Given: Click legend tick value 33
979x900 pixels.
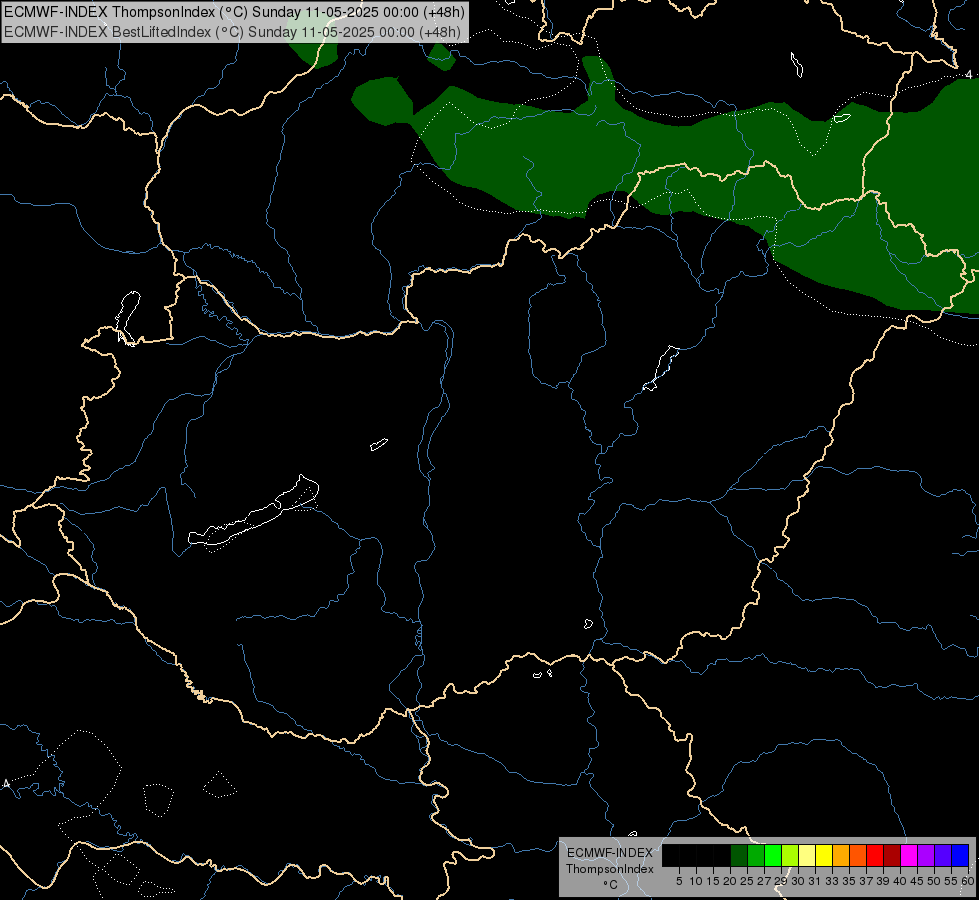Looking at the screenshot, I should pyautogui.click(x=832, y=881).
